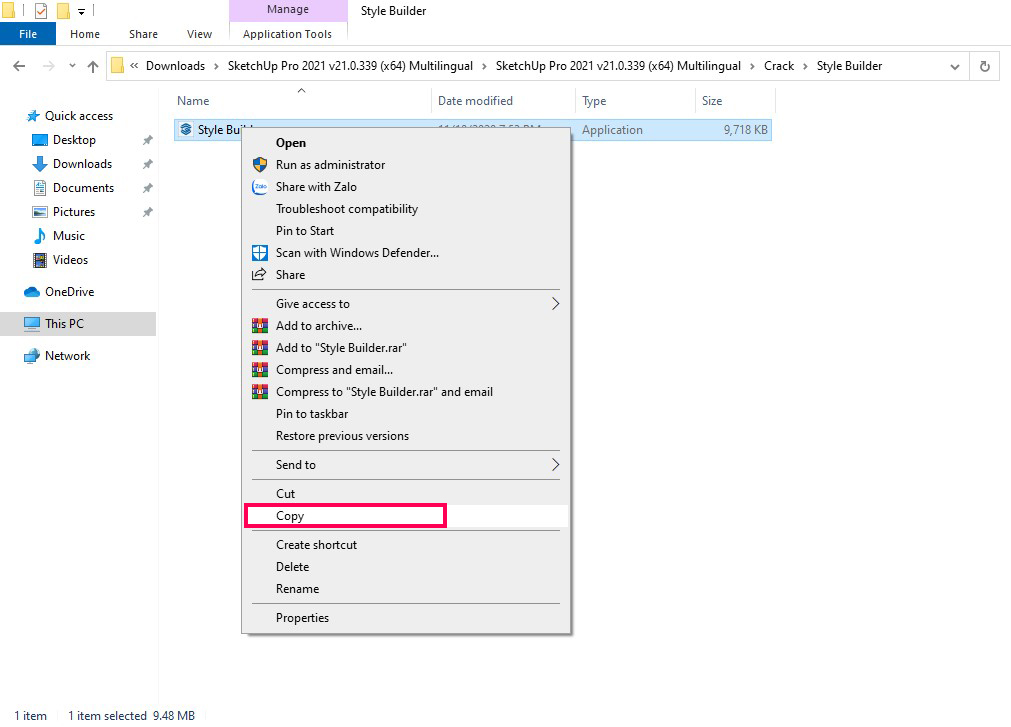Click the Back arrow navigation button

[x=19, y=66]
